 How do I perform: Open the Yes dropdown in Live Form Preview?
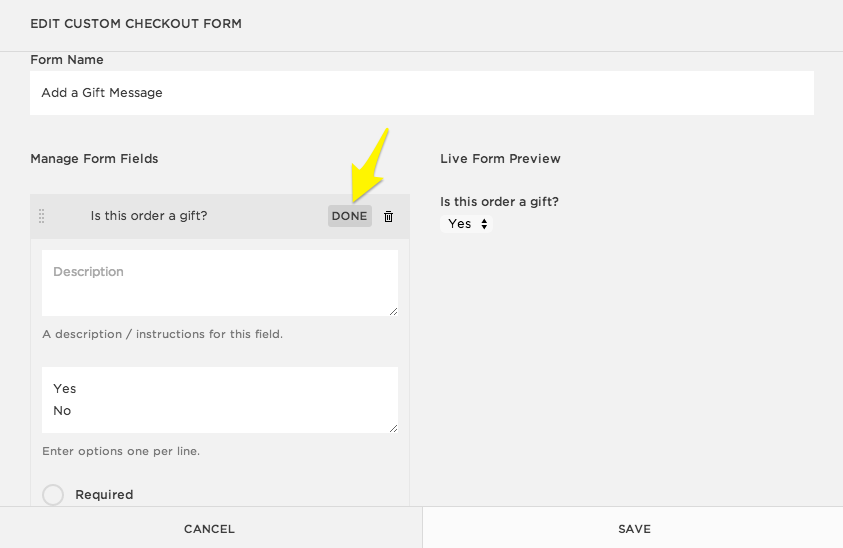point(467,224)
